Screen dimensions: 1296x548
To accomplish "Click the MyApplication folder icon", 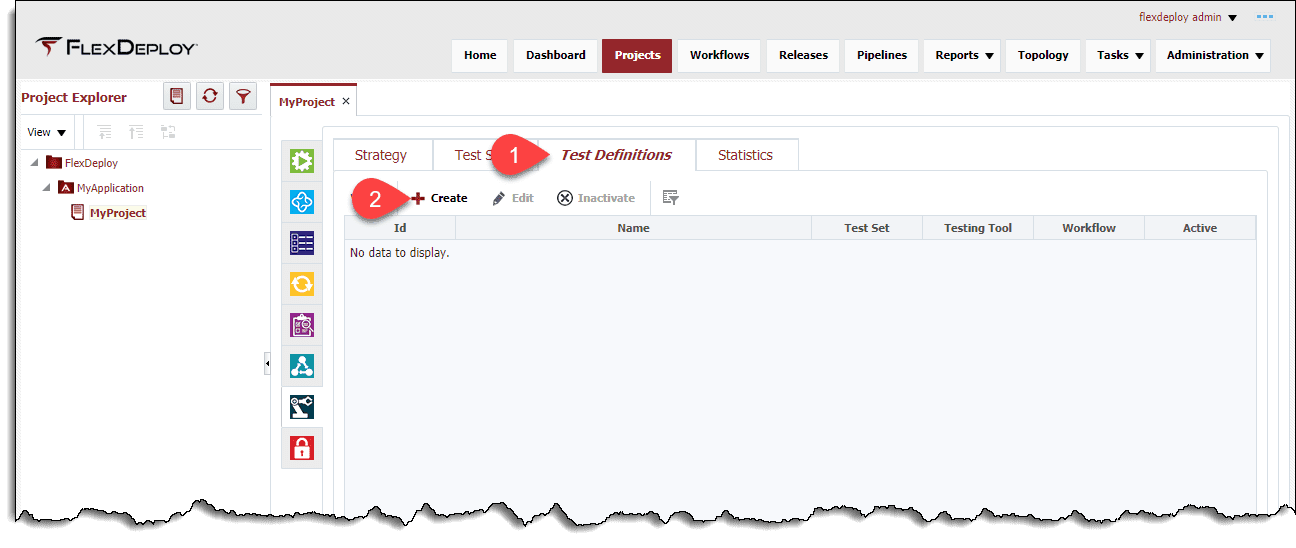I will tap(66, 187).
